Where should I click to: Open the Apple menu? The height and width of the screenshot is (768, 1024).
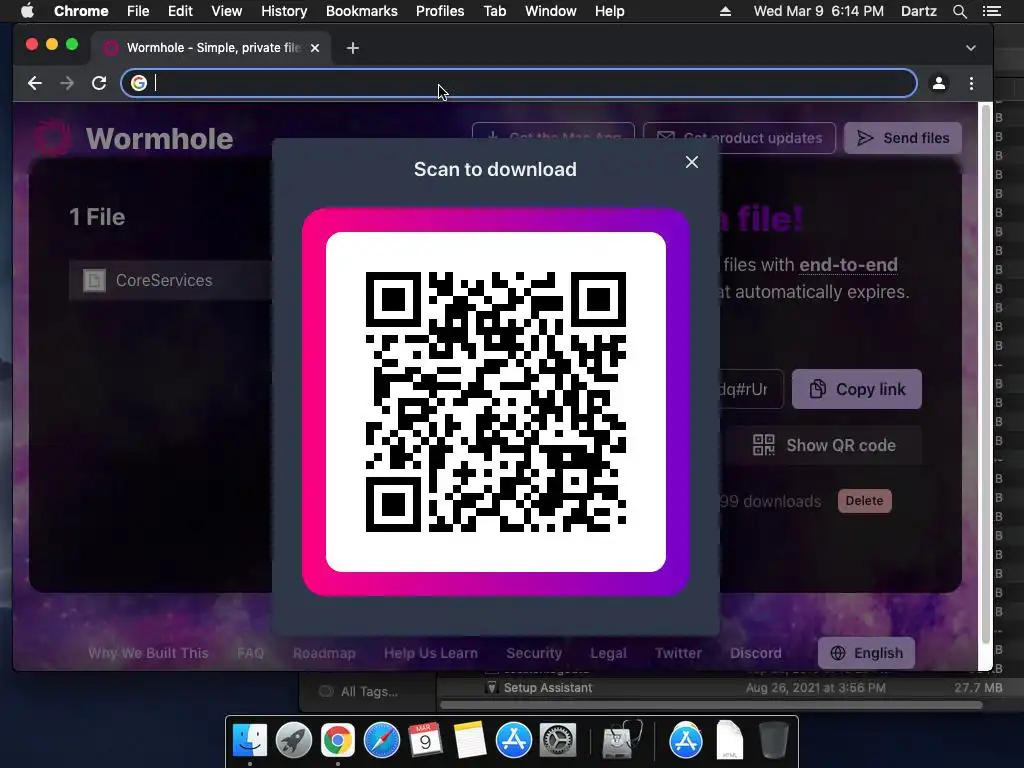(27, 11)
